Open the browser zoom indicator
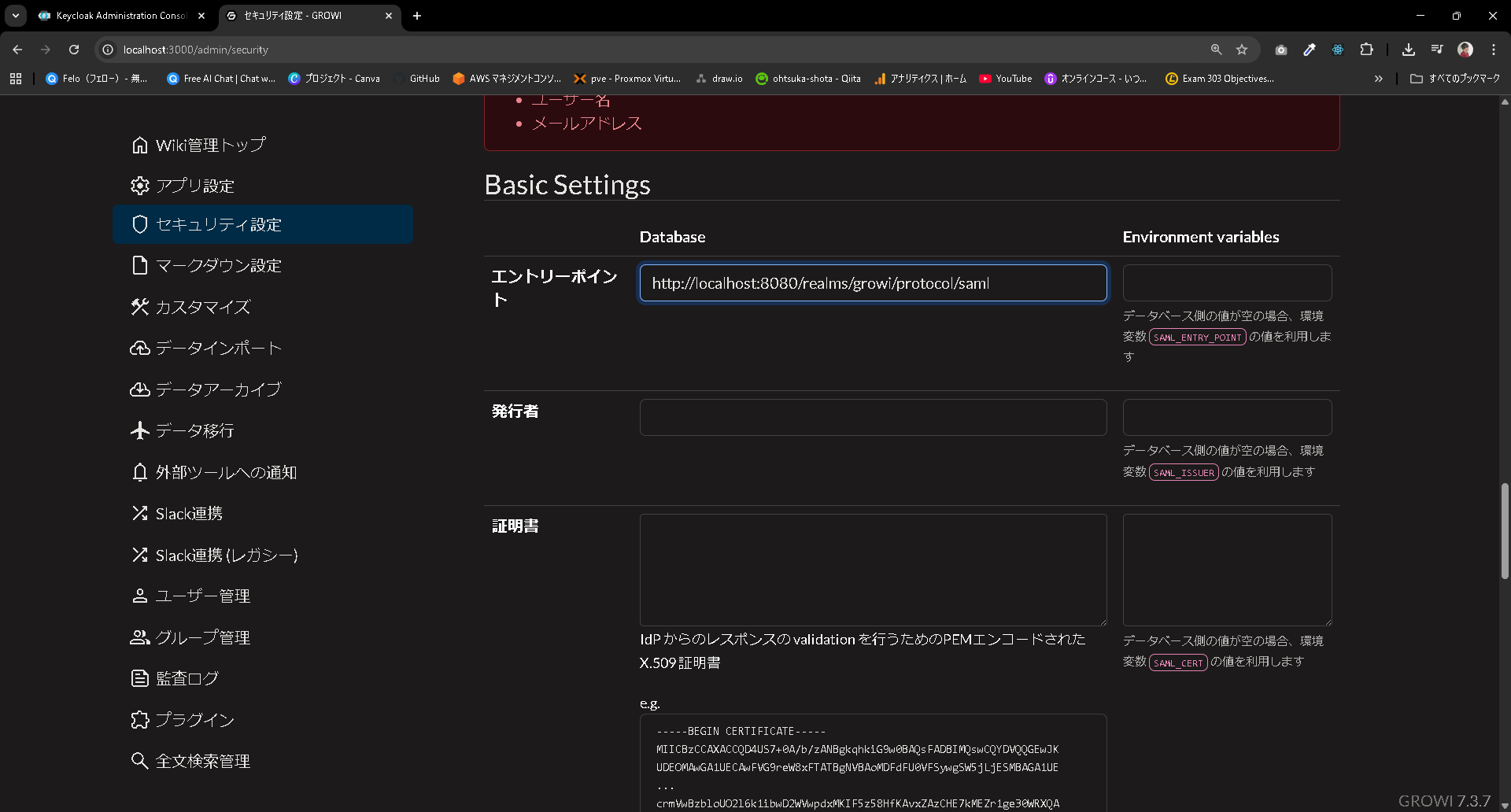This screenshot has height=812, width=1511. (x=1216, y=50)
